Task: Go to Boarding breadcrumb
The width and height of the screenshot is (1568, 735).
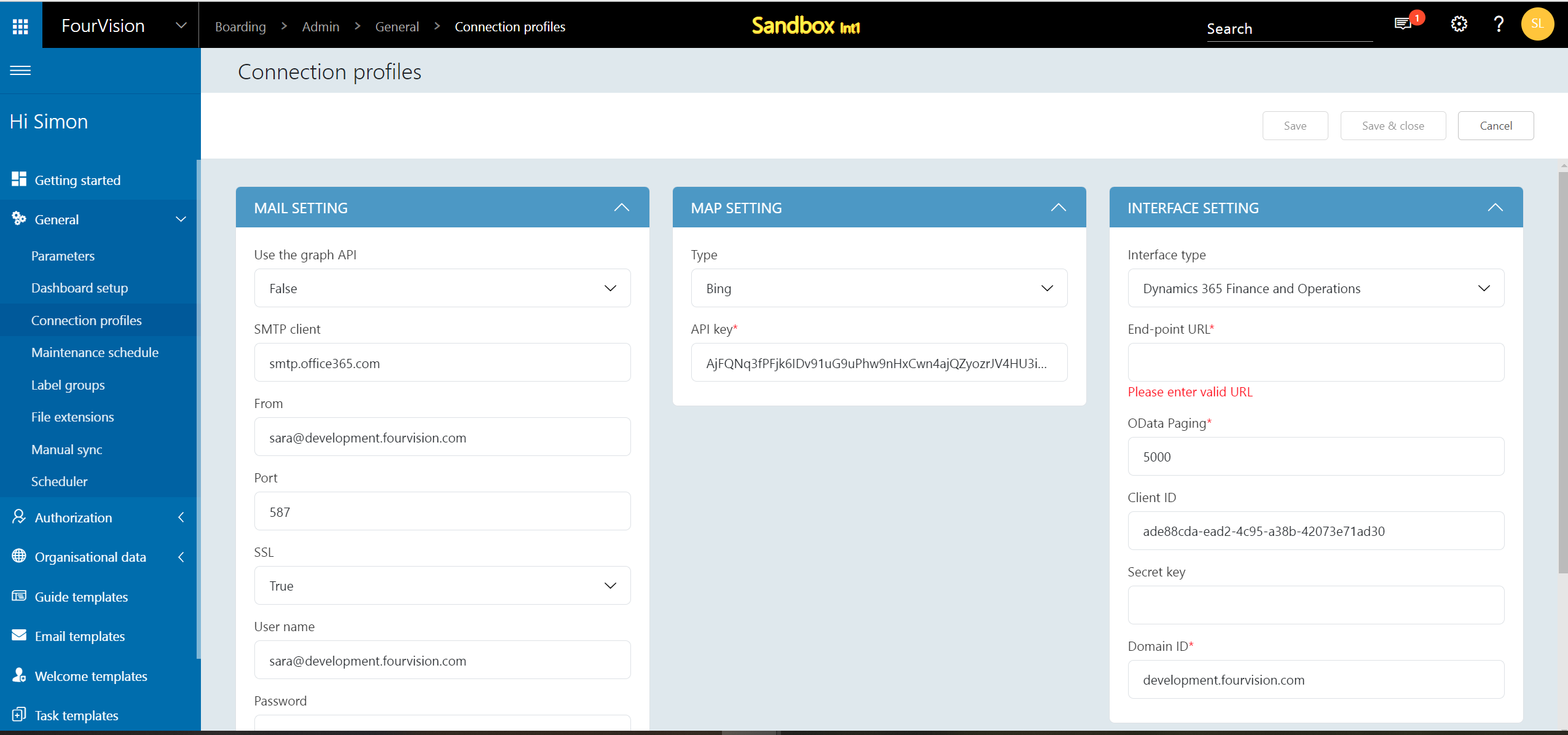Action: point(240,26)
